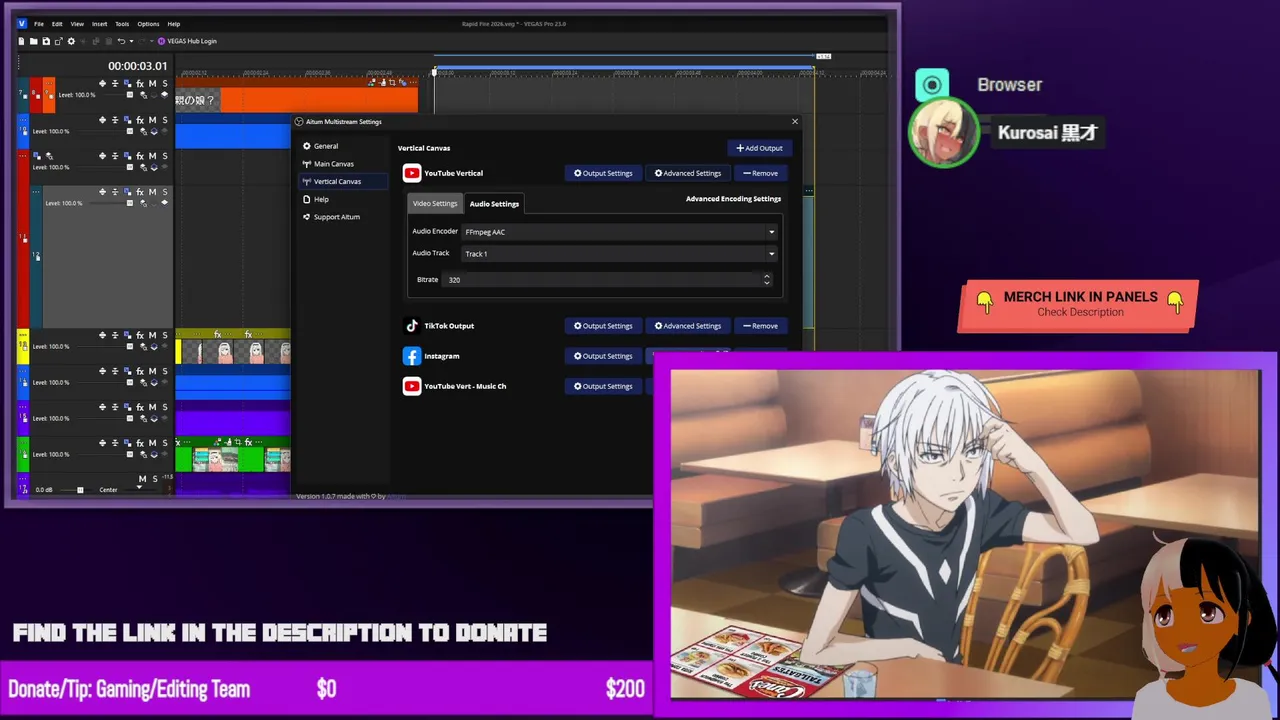This screenshot has width=1280, height=720.
Task: Mute the green video track
Action: click(152, 443)
